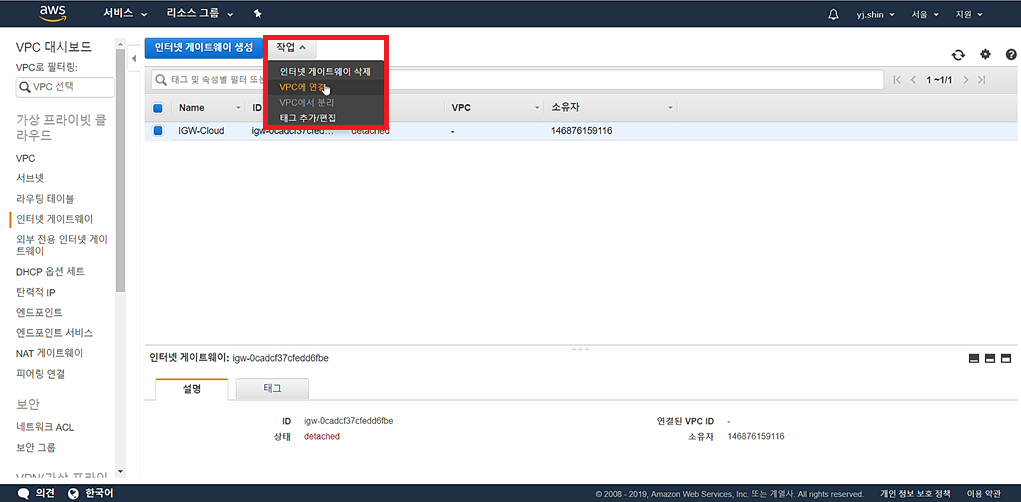This screenshot has width=1021, height=502.
Task: Go to first page of results
Action: tap(897, 79)
